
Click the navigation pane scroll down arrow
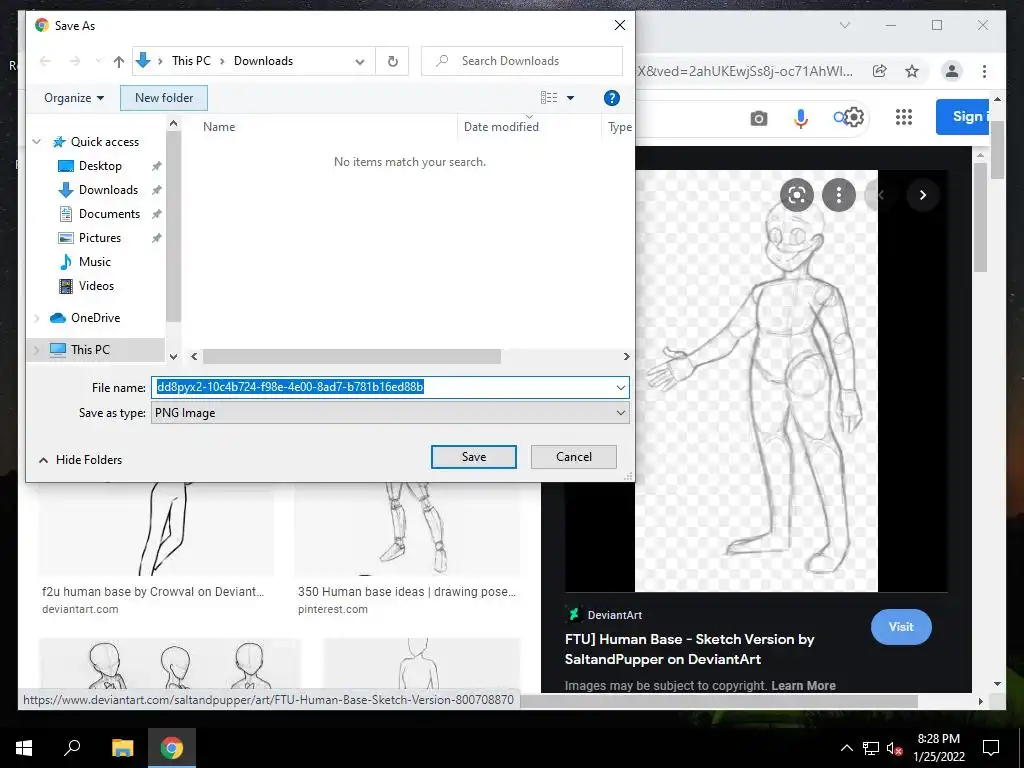tap(173, 357)
